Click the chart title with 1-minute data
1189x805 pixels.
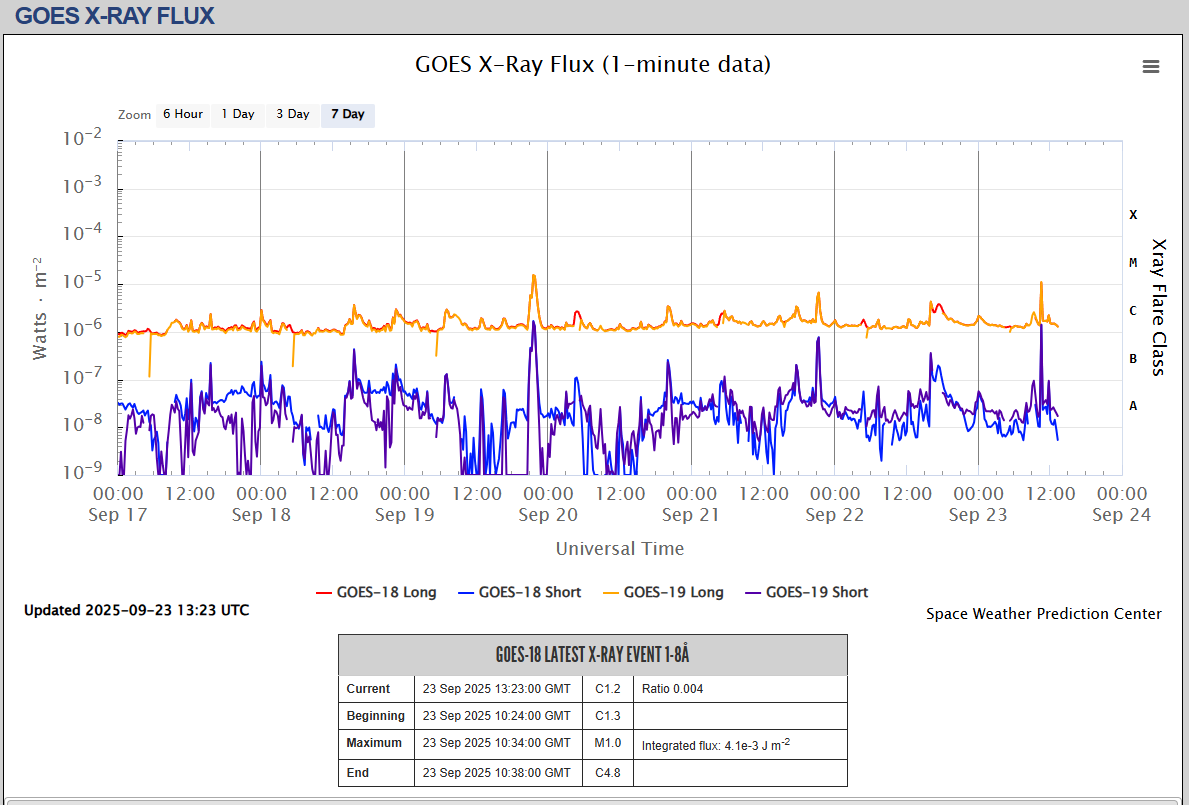pyautogui.click(x=593, y=65)
